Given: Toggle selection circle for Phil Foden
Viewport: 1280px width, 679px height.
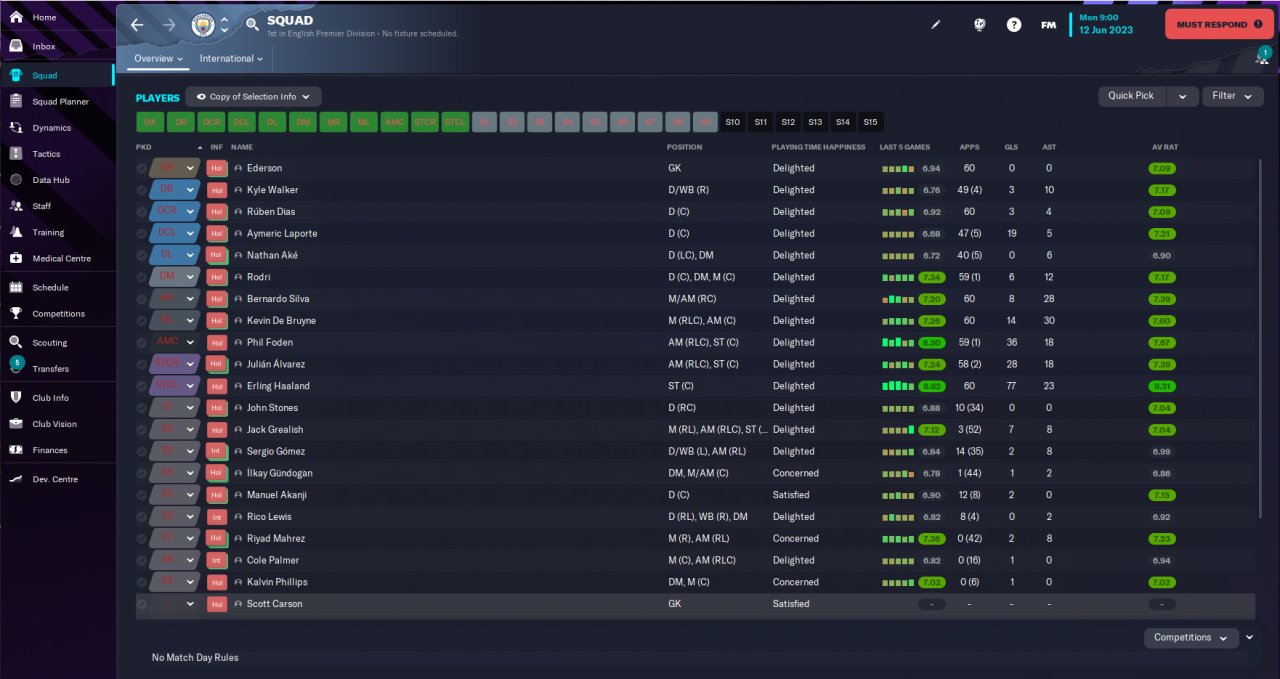Looking at the screenshot, I should click(142, 342).
